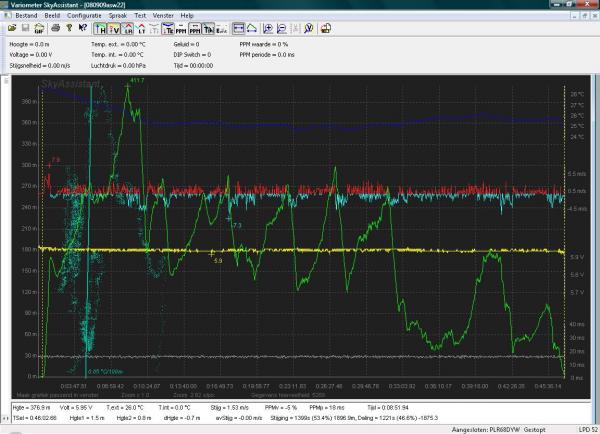600x434 pixels.
Task: Open the Bestand menu
Action: click(x=26, y=16)
